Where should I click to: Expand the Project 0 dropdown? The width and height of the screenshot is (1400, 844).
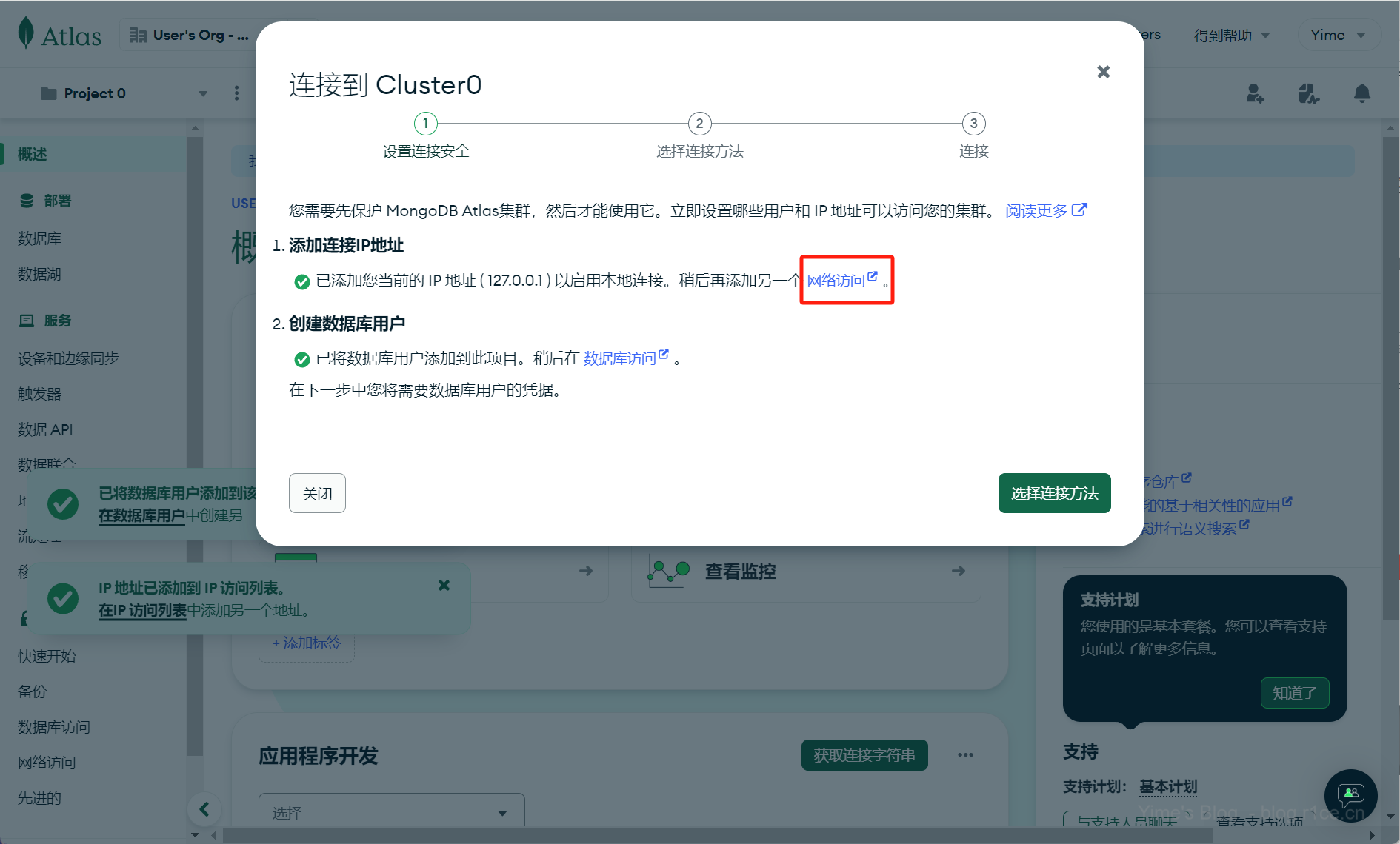pyautogui.click(x=203, y=93)
